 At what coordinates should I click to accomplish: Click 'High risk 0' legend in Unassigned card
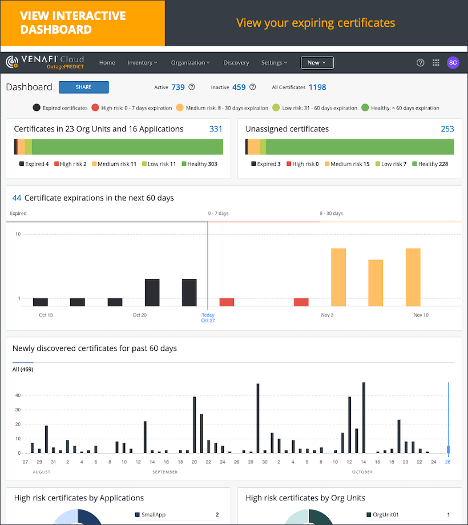303,164
